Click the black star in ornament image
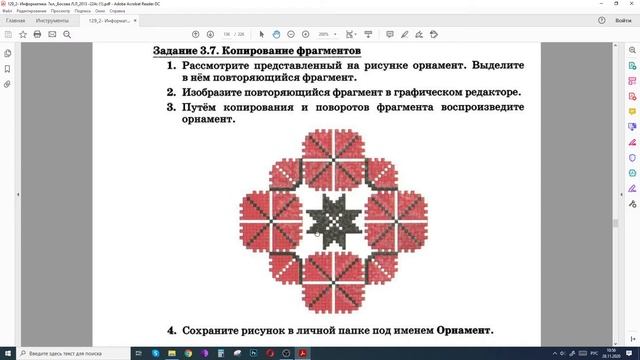Screen dimensions: 640x360 (334, 222)
